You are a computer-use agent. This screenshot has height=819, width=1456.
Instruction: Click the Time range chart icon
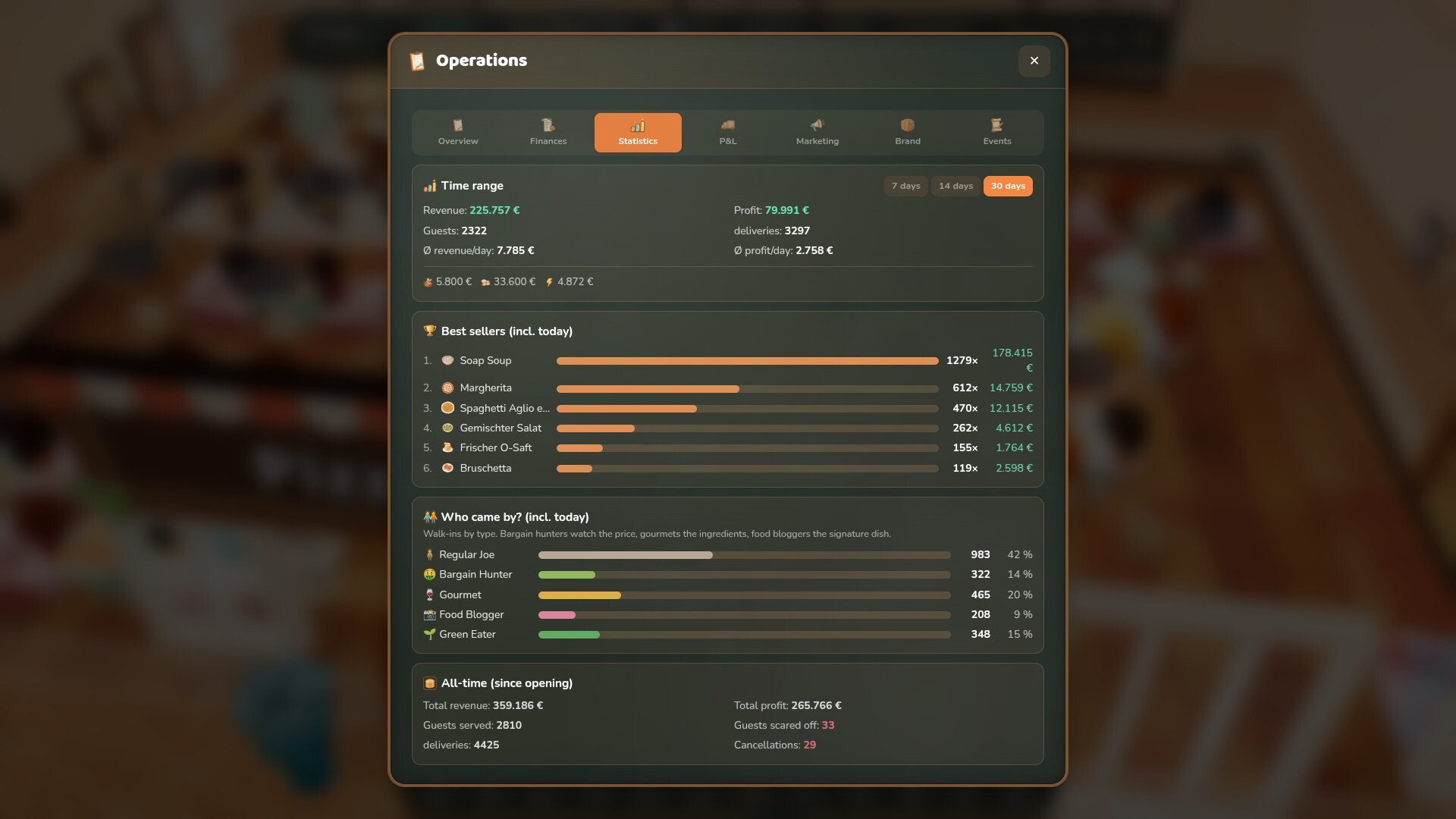pyautogui.click(x=430, y=186)
